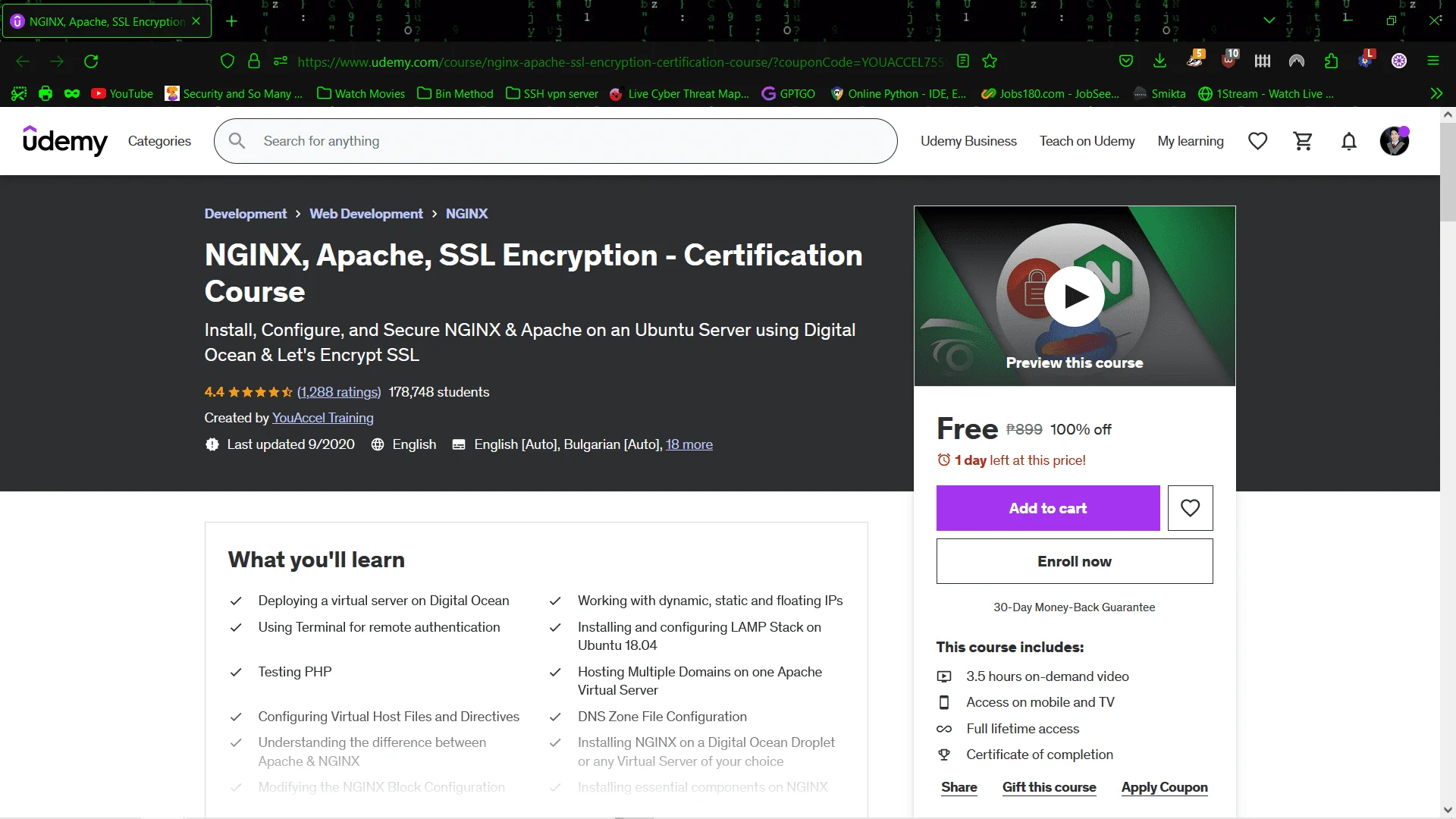Viewport: 1456px width, 819px height.
Task: Click Gift this course
Action: point(1050,787)
